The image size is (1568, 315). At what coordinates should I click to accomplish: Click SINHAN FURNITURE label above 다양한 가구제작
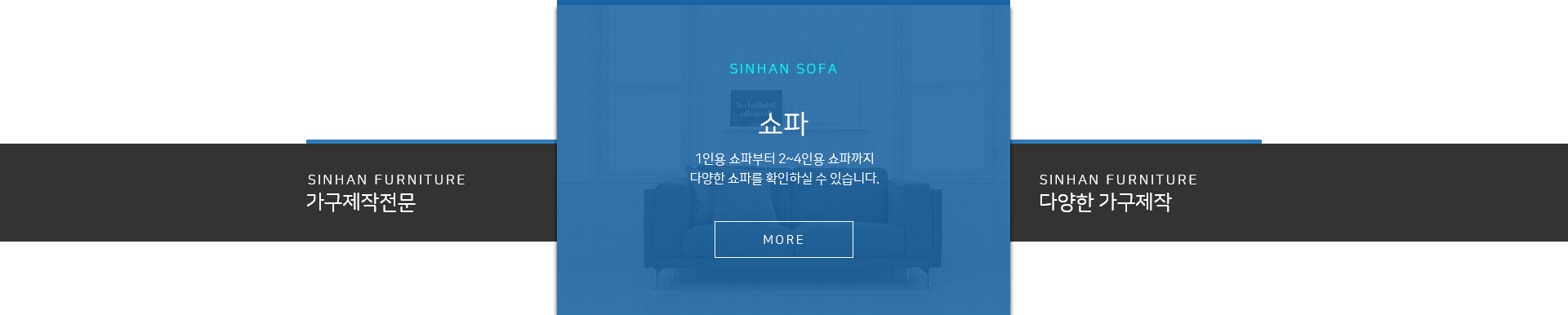1118,180
